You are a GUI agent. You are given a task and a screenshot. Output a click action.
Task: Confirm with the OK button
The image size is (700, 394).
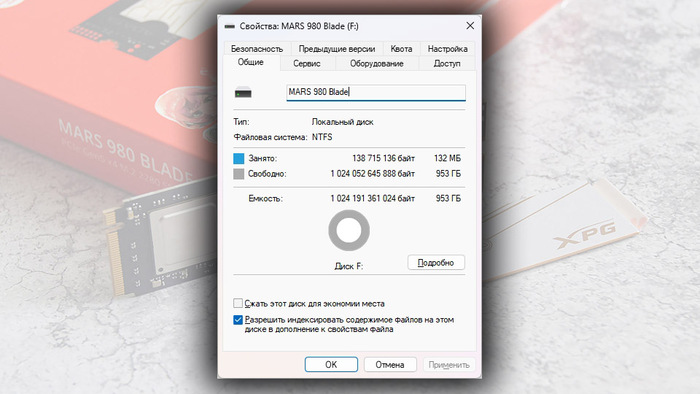[331, 365]
